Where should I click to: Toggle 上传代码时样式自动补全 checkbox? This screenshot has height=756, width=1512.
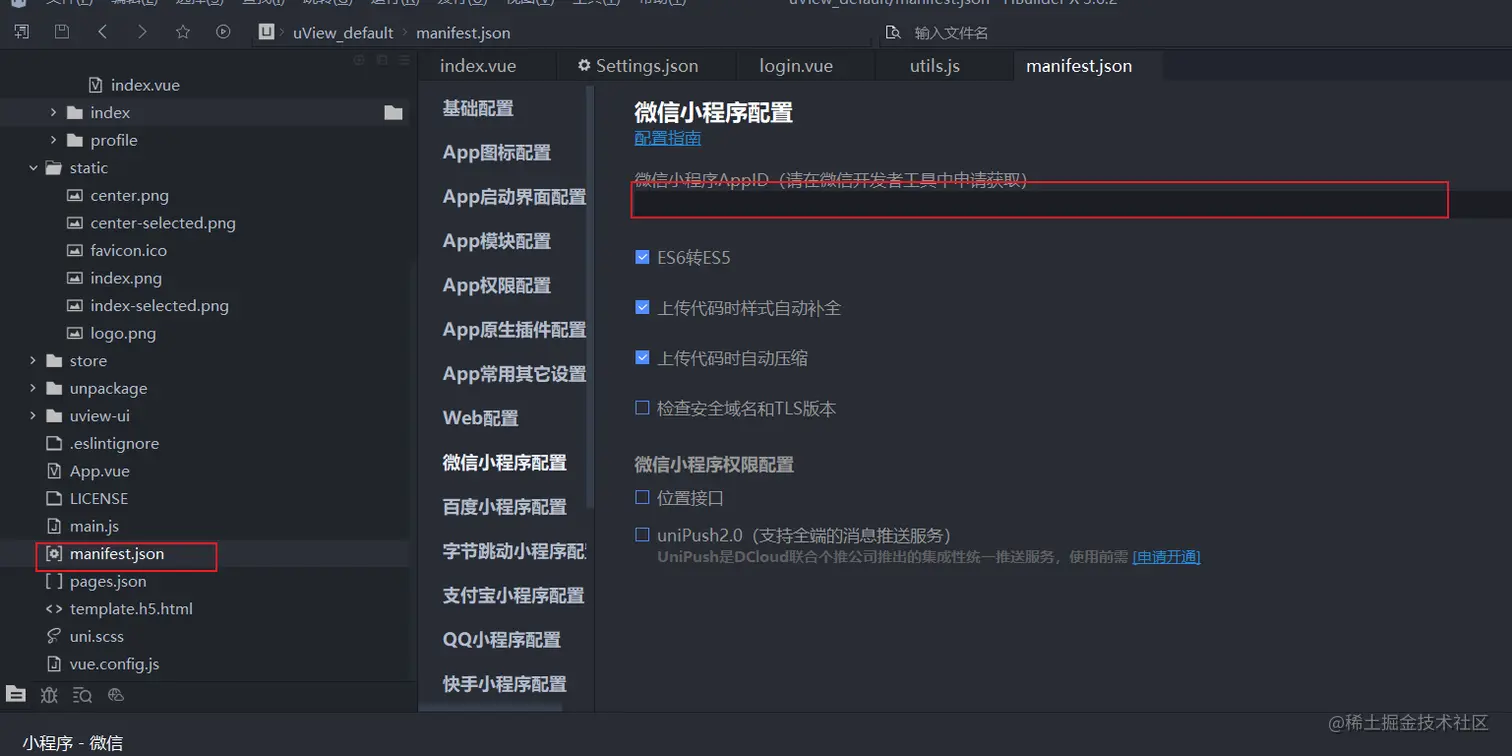coord(642,307)
